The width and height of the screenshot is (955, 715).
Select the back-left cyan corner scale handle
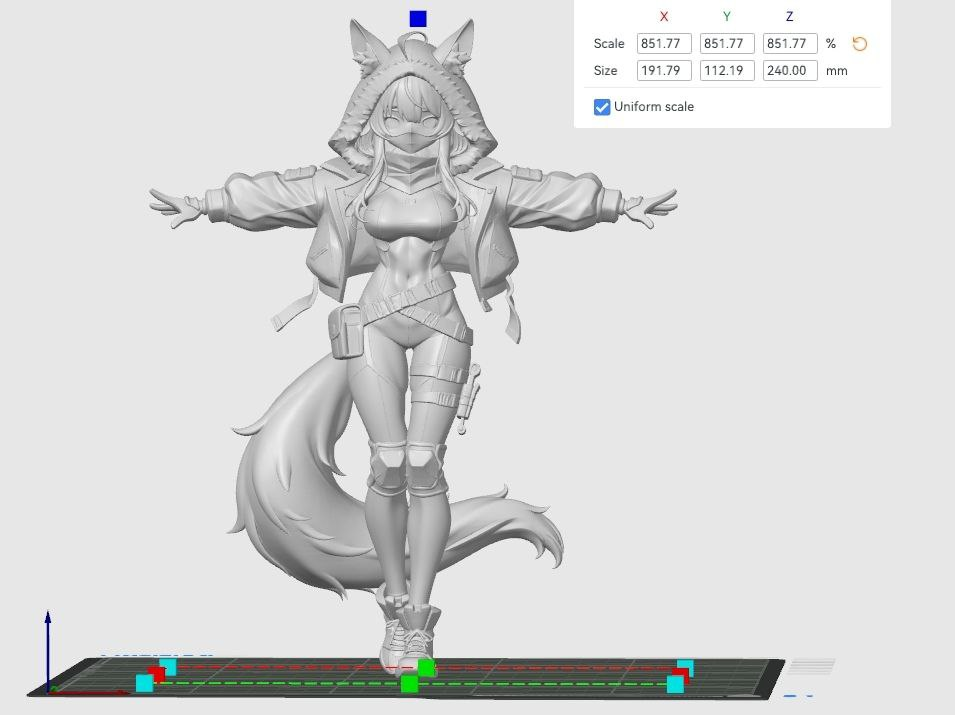168,666
